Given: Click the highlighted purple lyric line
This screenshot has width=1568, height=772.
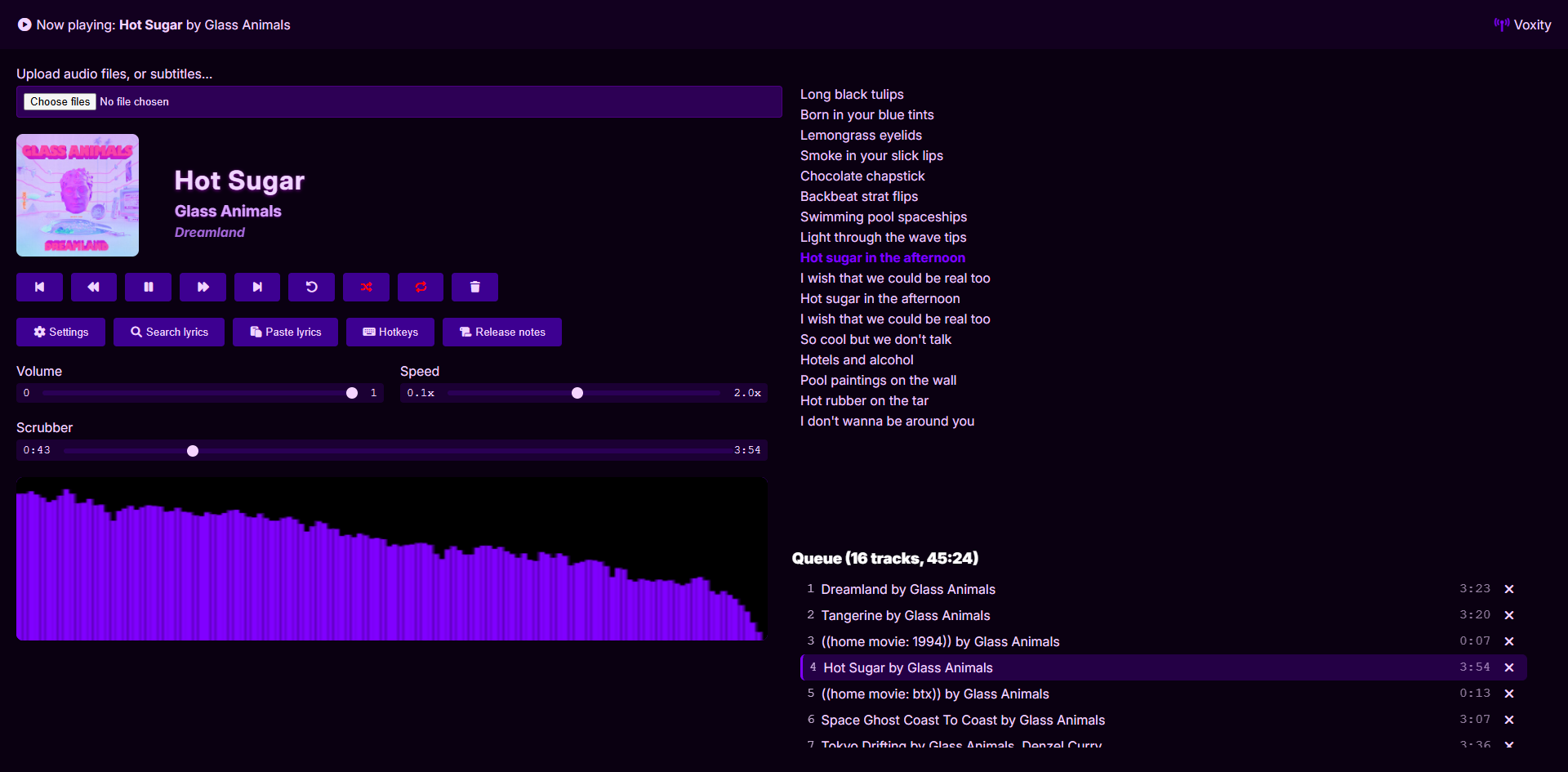Looking at the screenshot, I should (x=883, y=257).
